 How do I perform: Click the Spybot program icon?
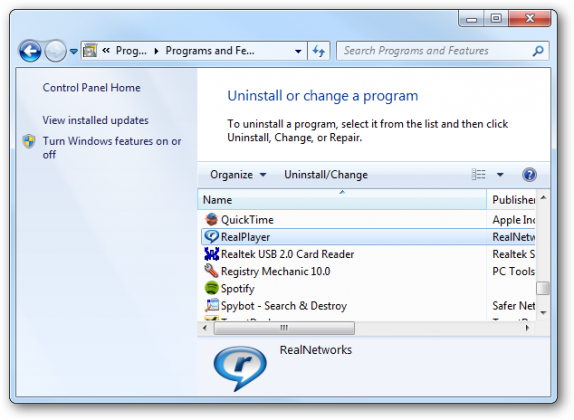(211, 305)
